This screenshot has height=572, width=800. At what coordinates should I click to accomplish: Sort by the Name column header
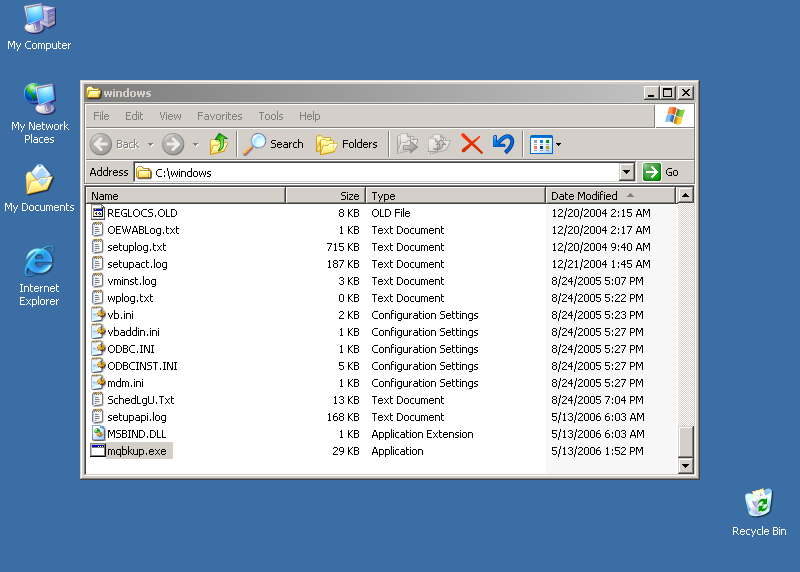[186, 195]
